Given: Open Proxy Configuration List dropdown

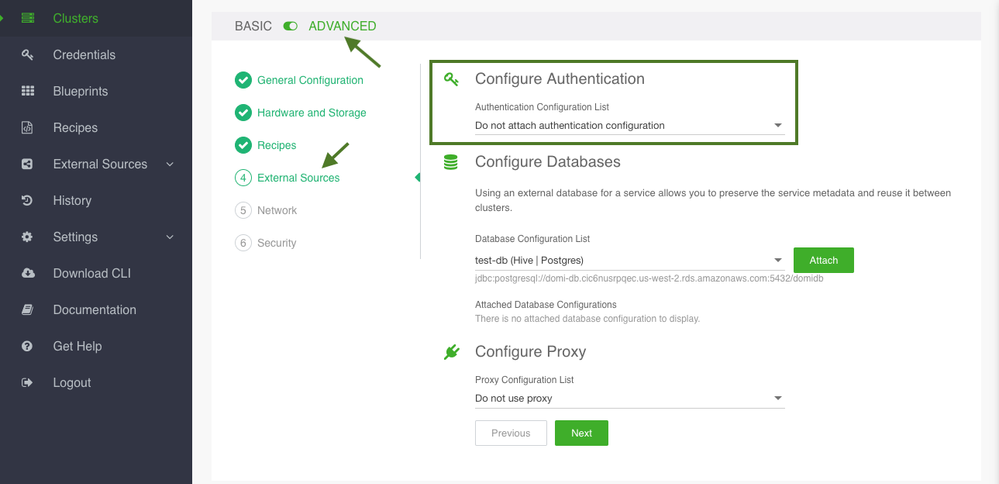Looking at the screenshot, I should (x=629, y=398).
